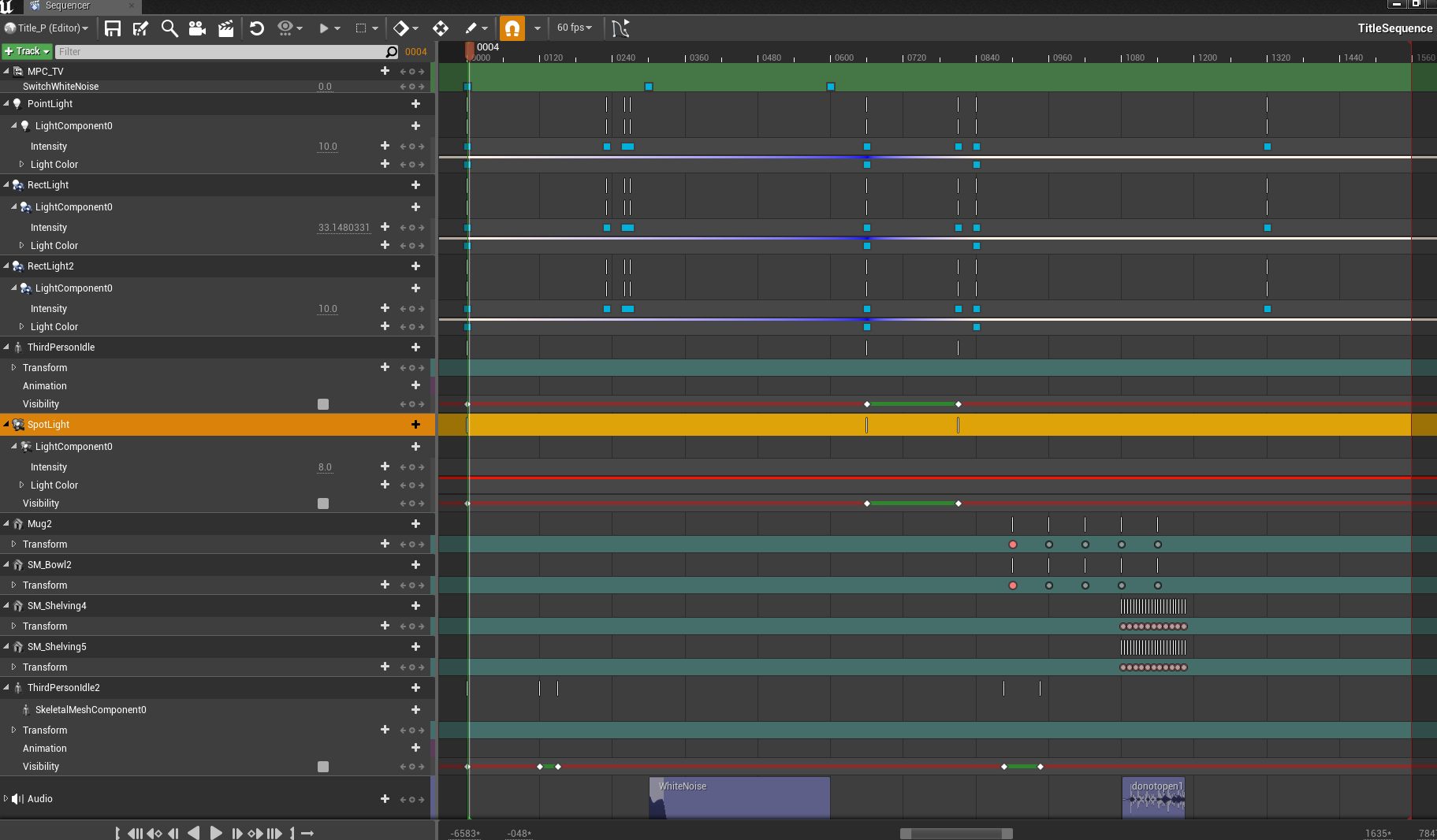Click SpotLight Intensity value 8.0
The width and height of the screenshot is (1437, 840).
tap(325, 467)
